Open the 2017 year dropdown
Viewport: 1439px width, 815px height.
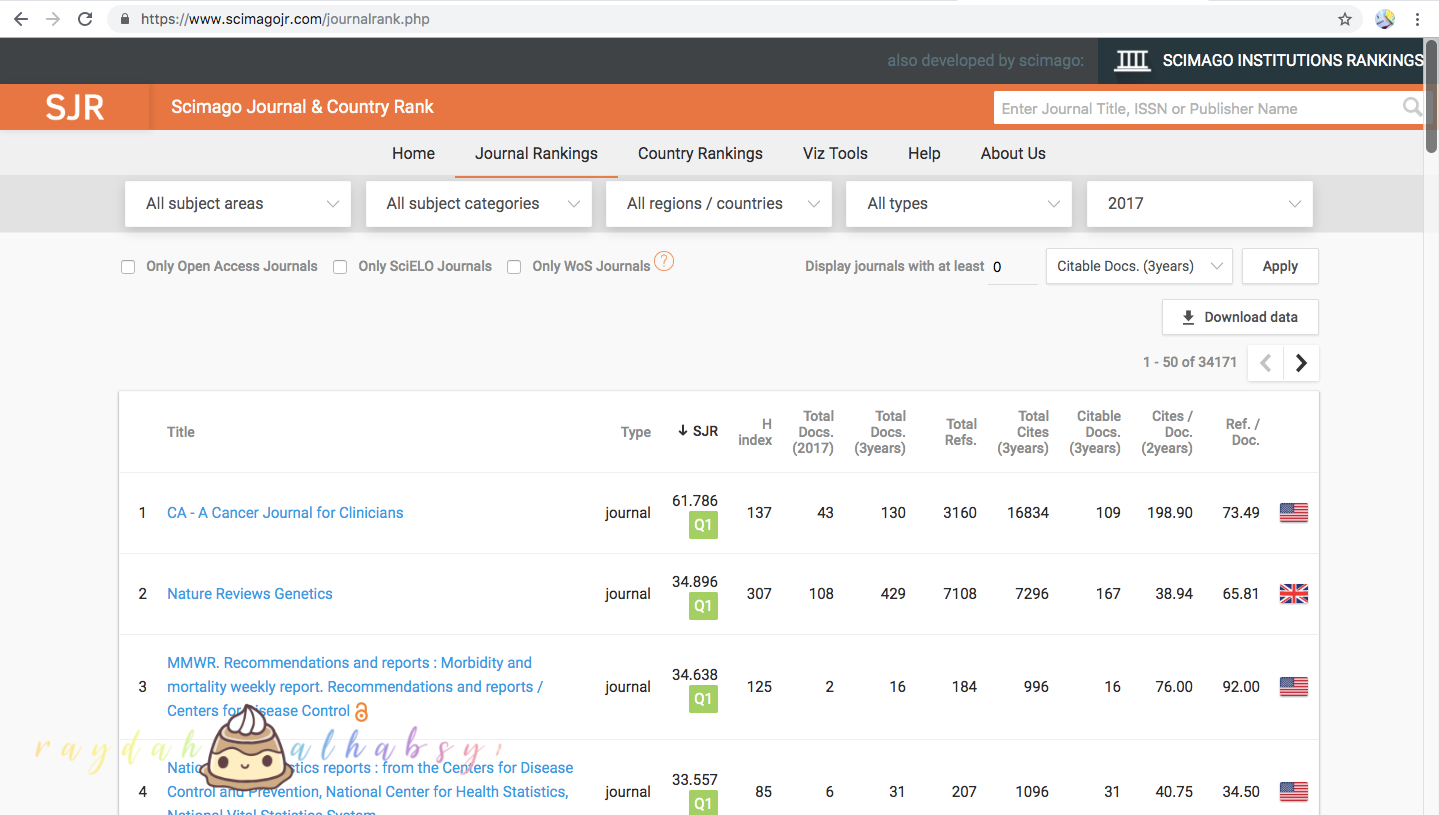[x=1200, y=204]
